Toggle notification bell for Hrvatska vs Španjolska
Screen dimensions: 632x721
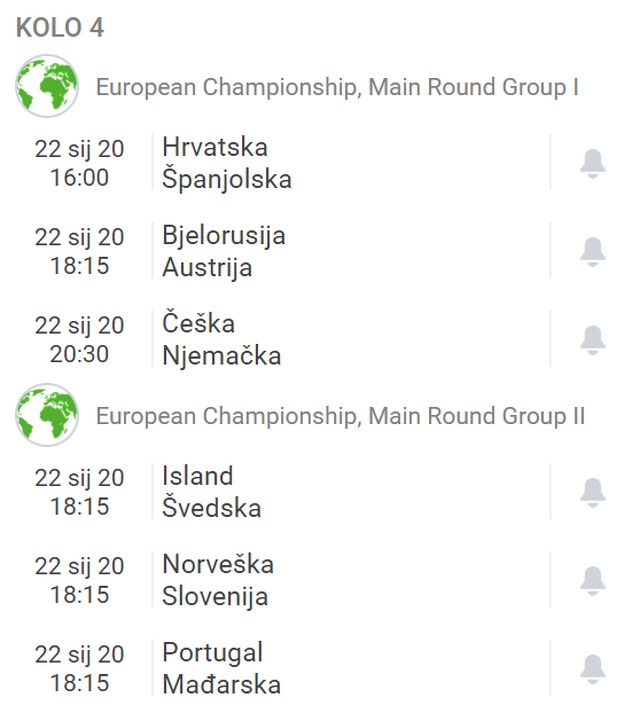pos(592,163)
